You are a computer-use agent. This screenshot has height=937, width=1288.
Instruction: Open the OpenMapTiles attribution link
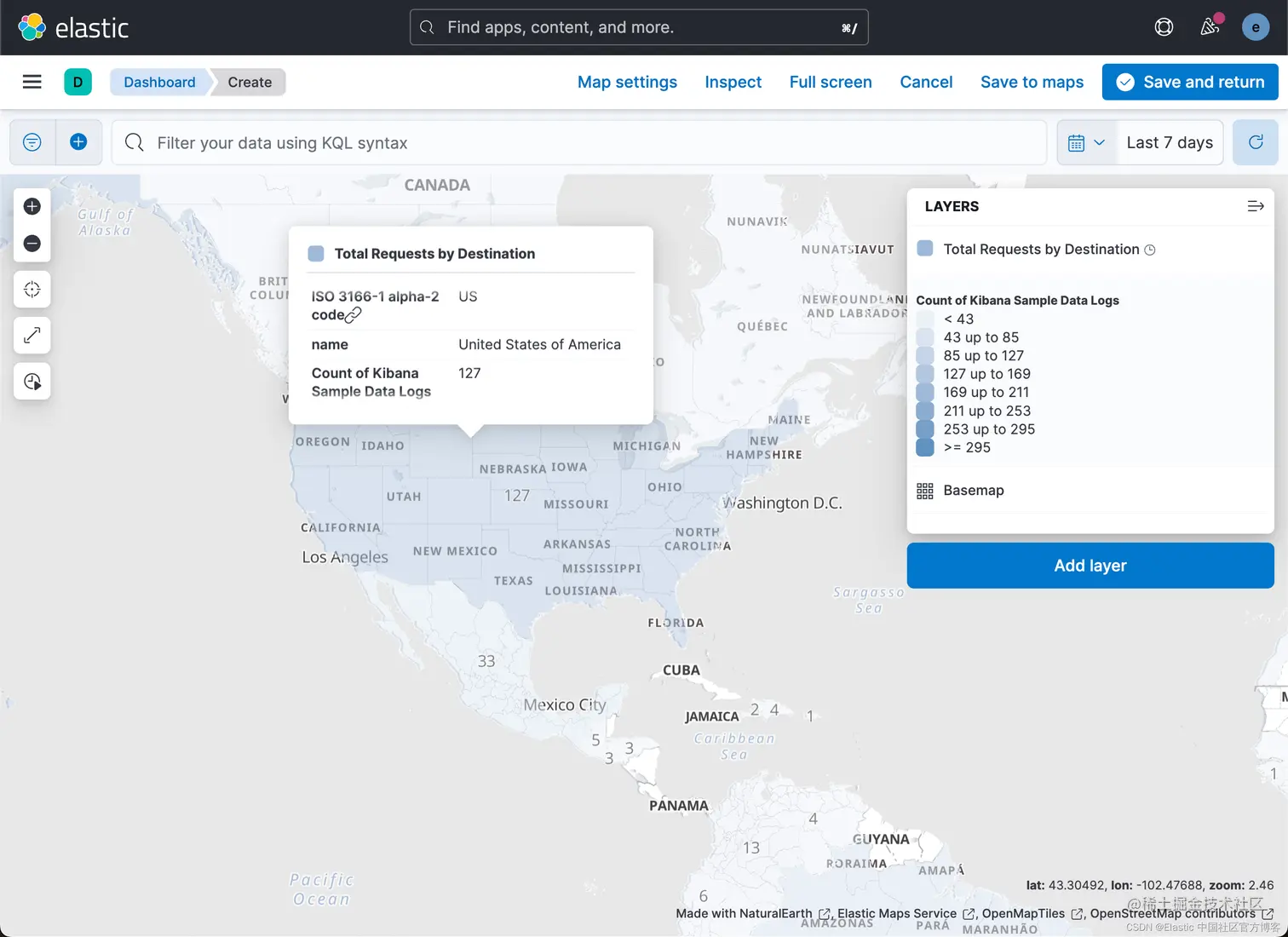click(1032, 913)
